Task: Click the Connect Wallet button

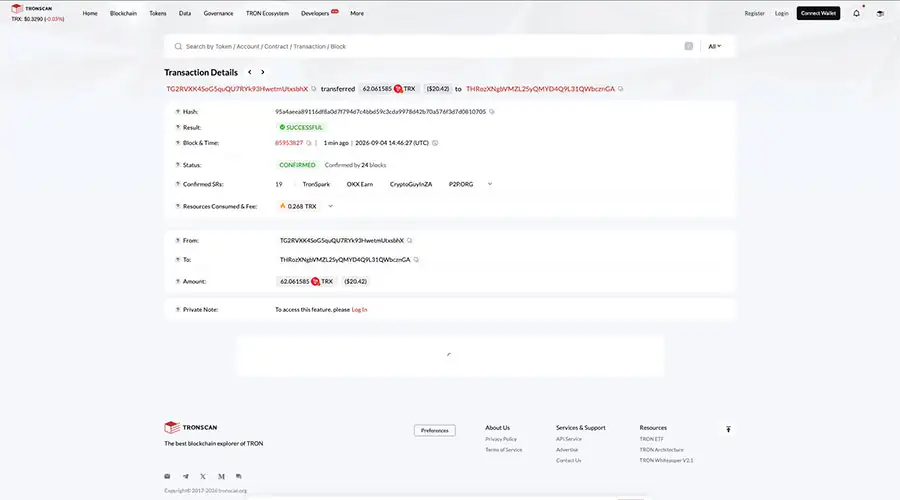Action: [818, 13]
